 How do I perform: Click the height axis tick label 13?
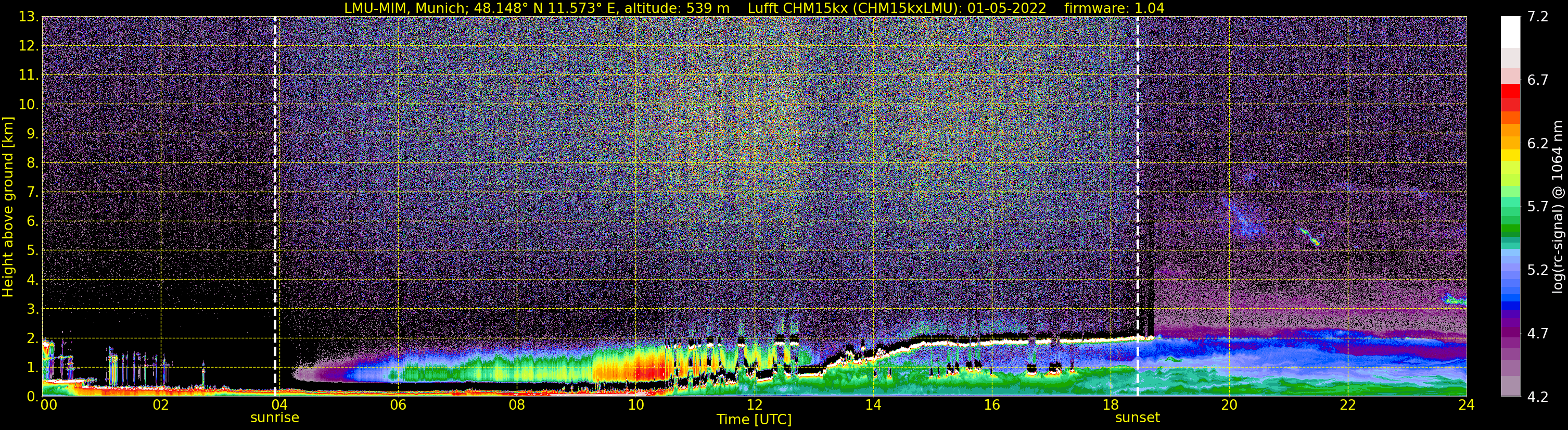coord(29,17)
